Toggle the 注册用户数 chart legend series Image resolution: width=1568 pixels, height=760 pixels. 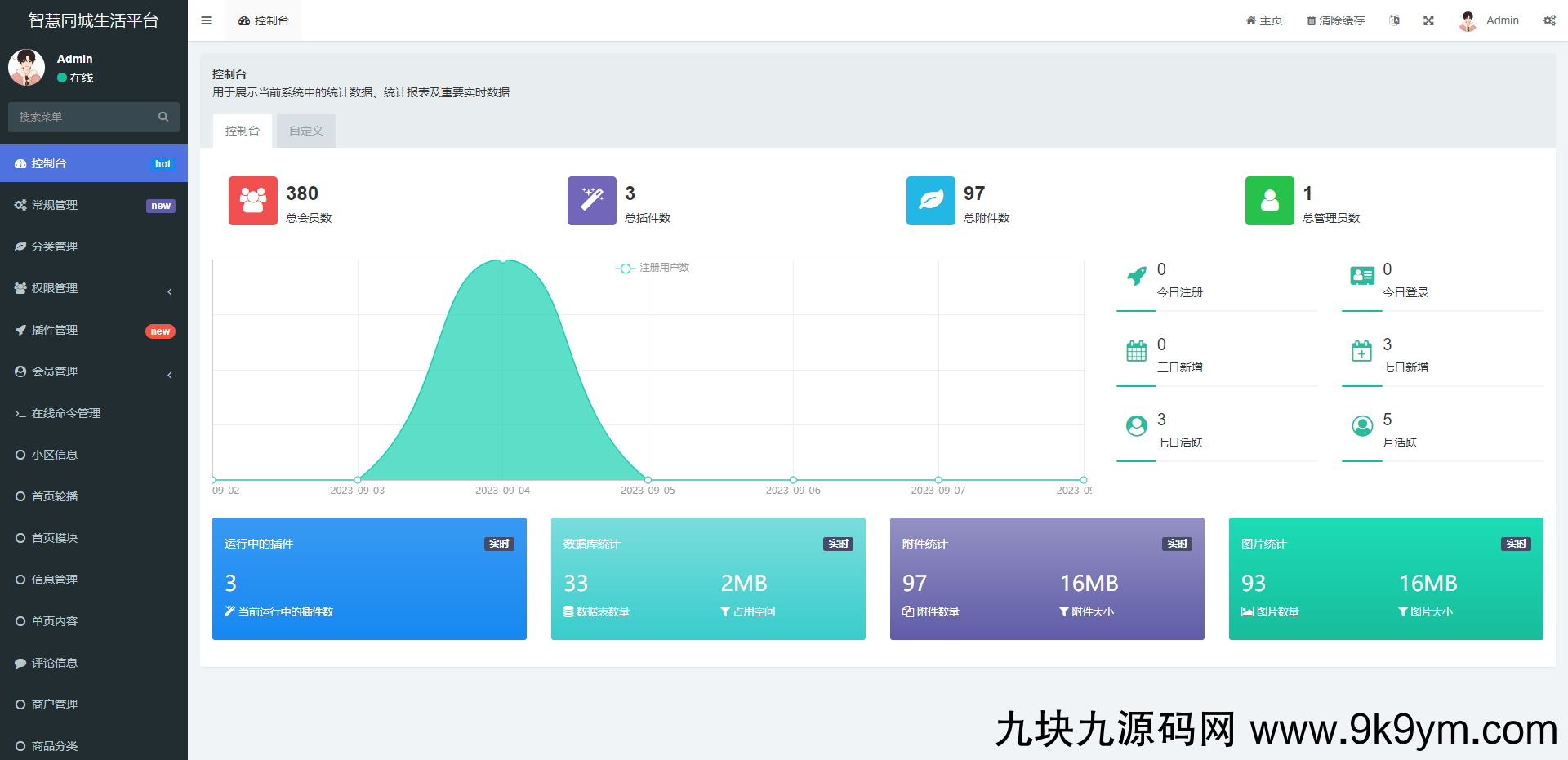(x=653, y=268)
